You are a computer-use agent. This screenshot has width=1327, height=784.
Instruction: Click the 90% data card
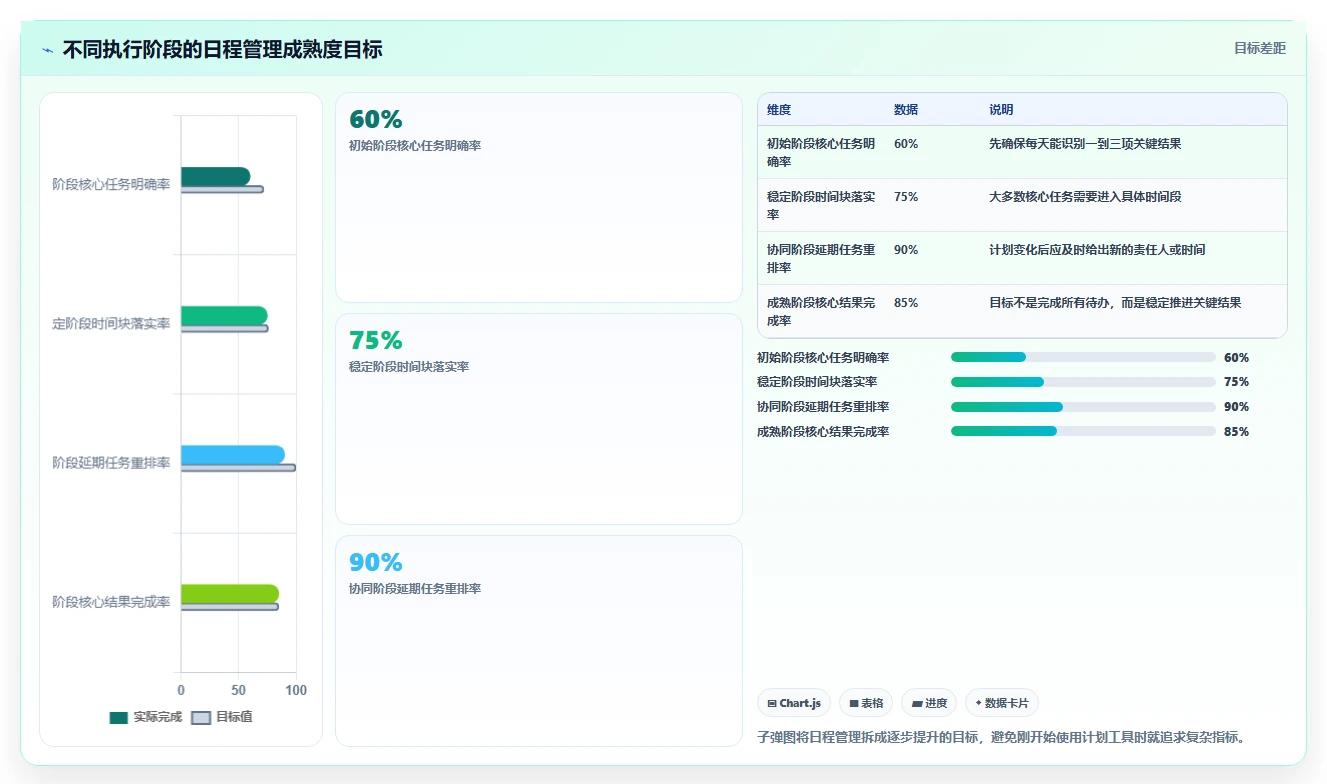tap(539, 641)
